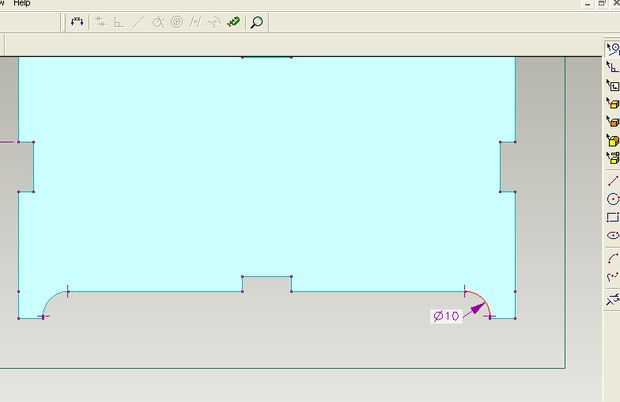620x402 pixels.
Task: Select the Arc drawing tool
Action: [613, 258]
